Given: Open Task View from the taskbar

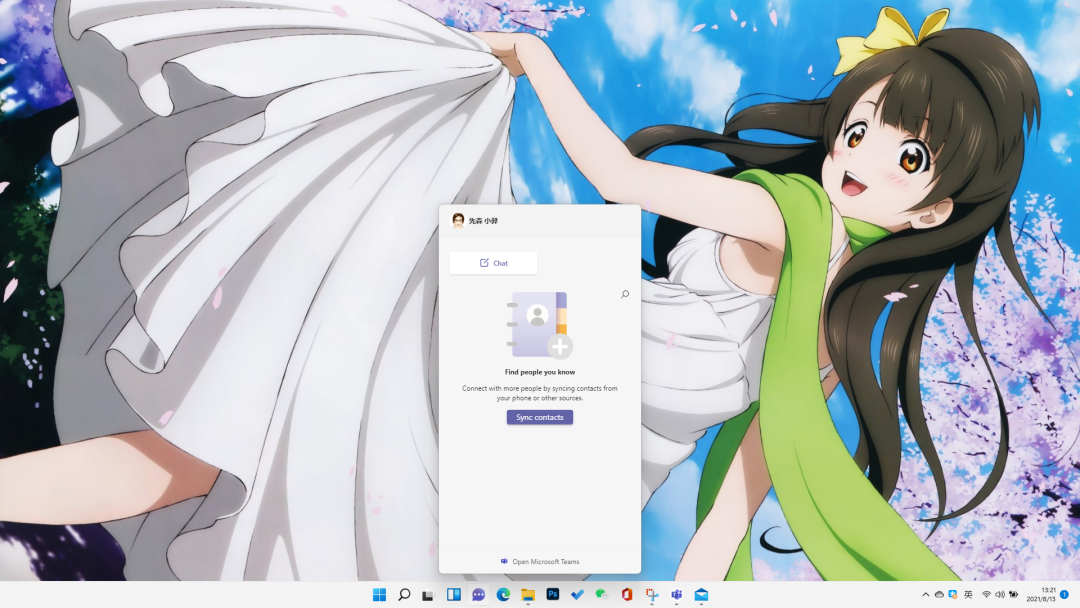Looking at the screenshot, I should point(428,595).
